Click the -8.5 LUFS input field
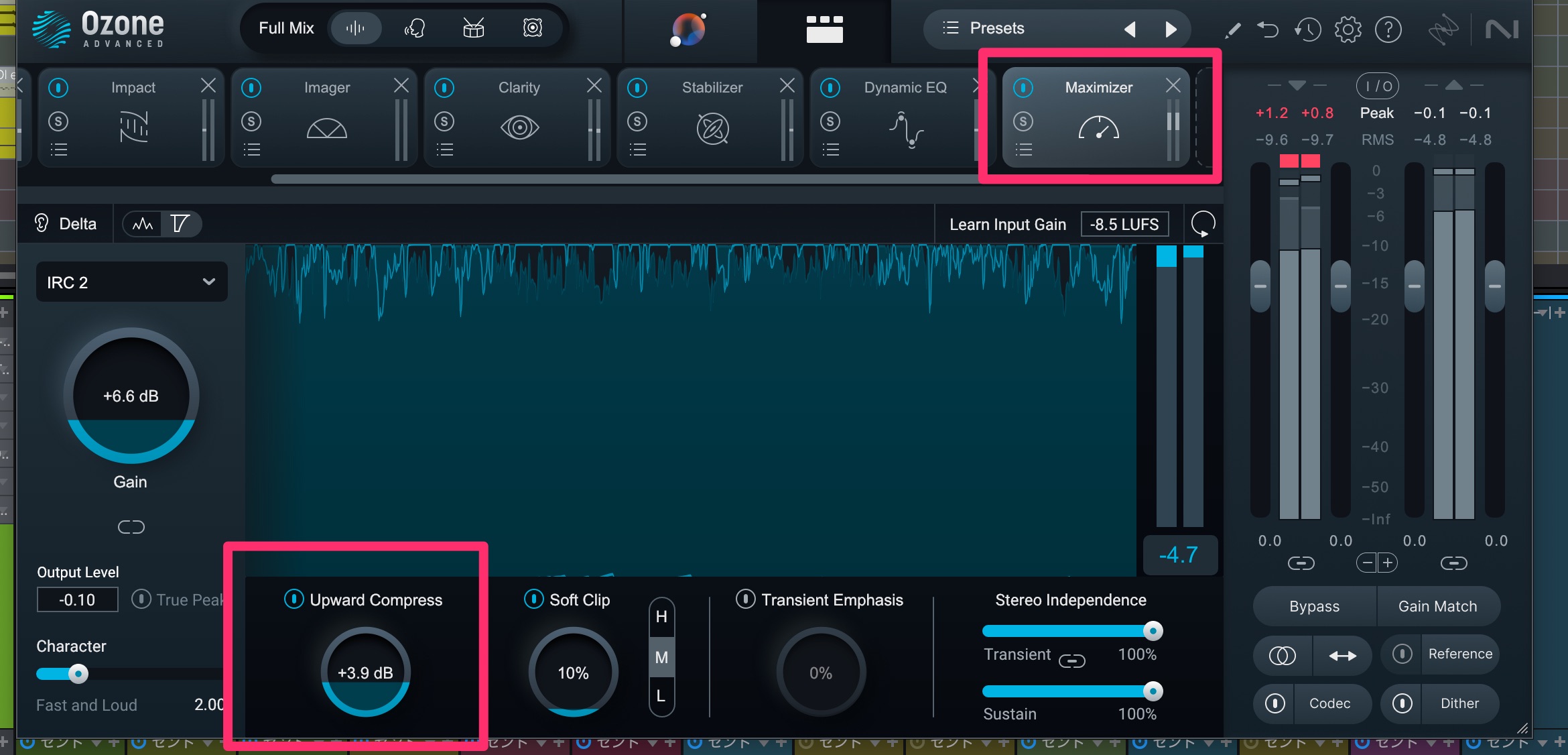The width and height of the screenshot is (1568, 755). coord(1124,224)
